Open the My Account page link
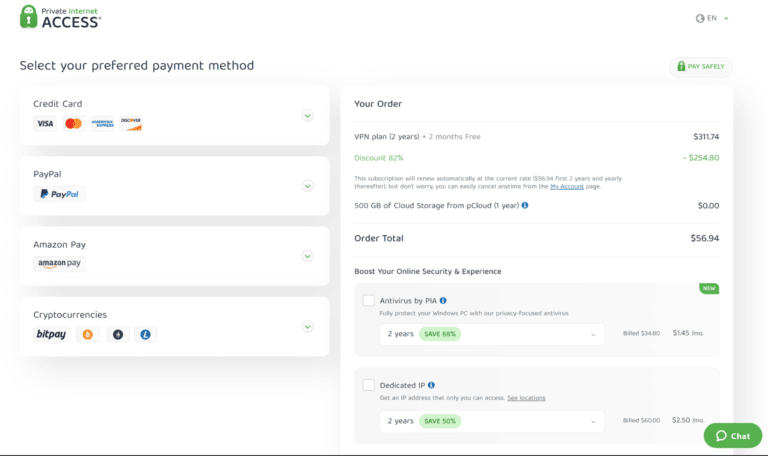Image resolution: width=768 pixels, height=456 pixels. [568, 187]
